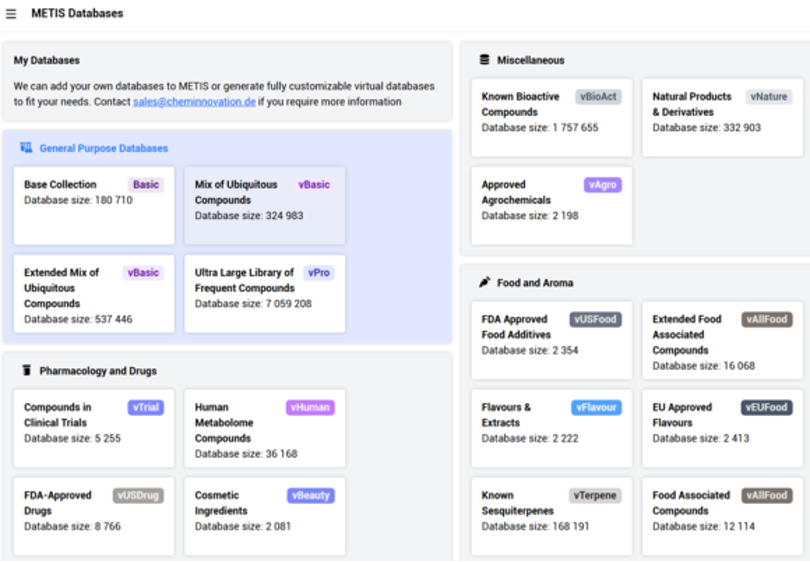Click the Food and Aroma carrot icon
The width and height of the screenshot is (810, 562).
coord(485,283)
